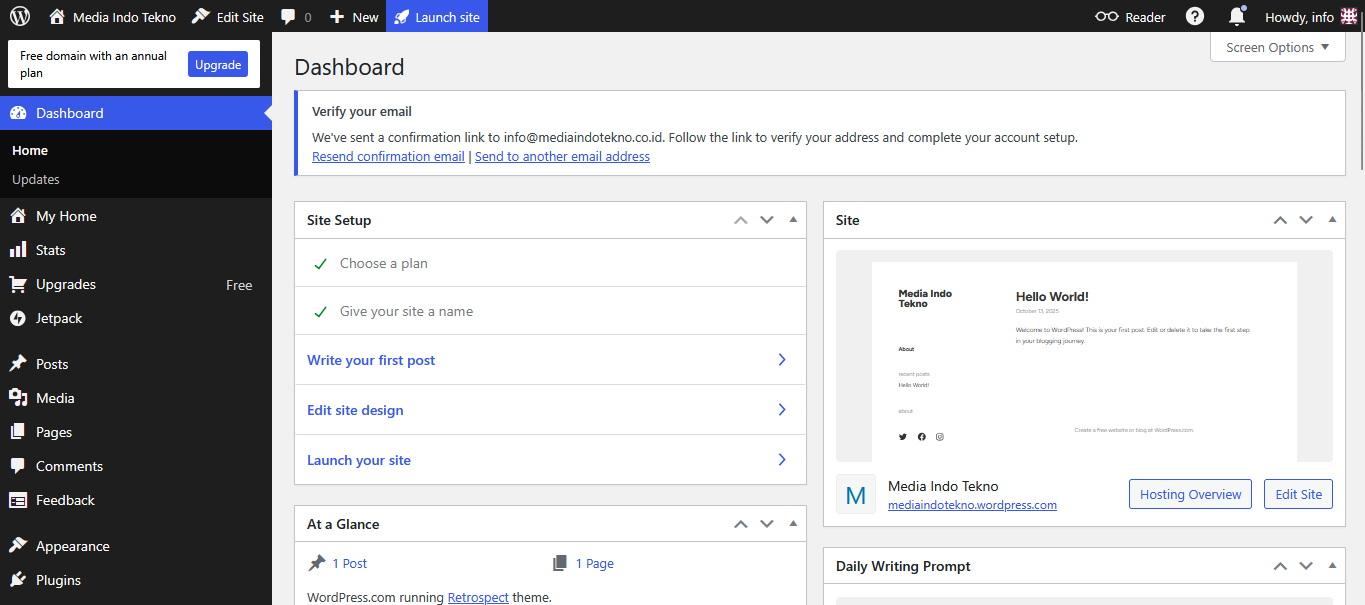Click Resend confirmation email link
The width and height of the screenshot is (1365, 605).
tap(388, 156)
